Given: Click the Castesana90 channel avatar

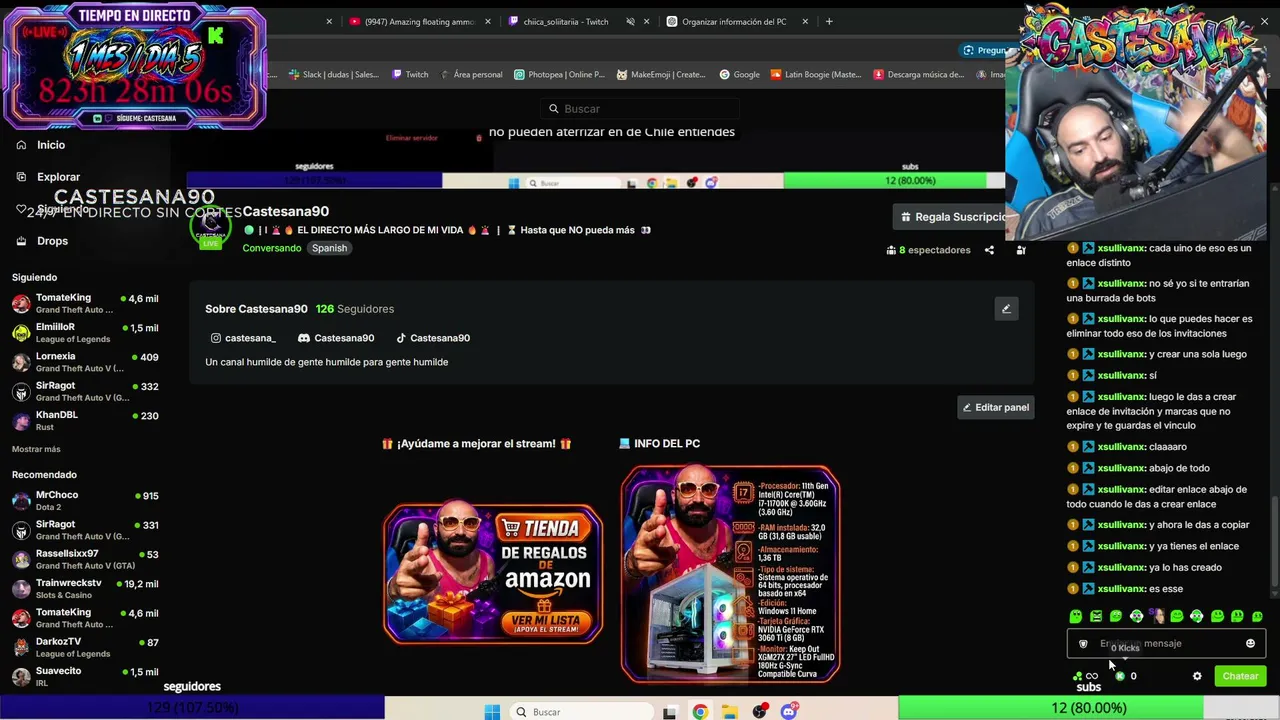Looking at the screenshot, I should pos(210,228).
